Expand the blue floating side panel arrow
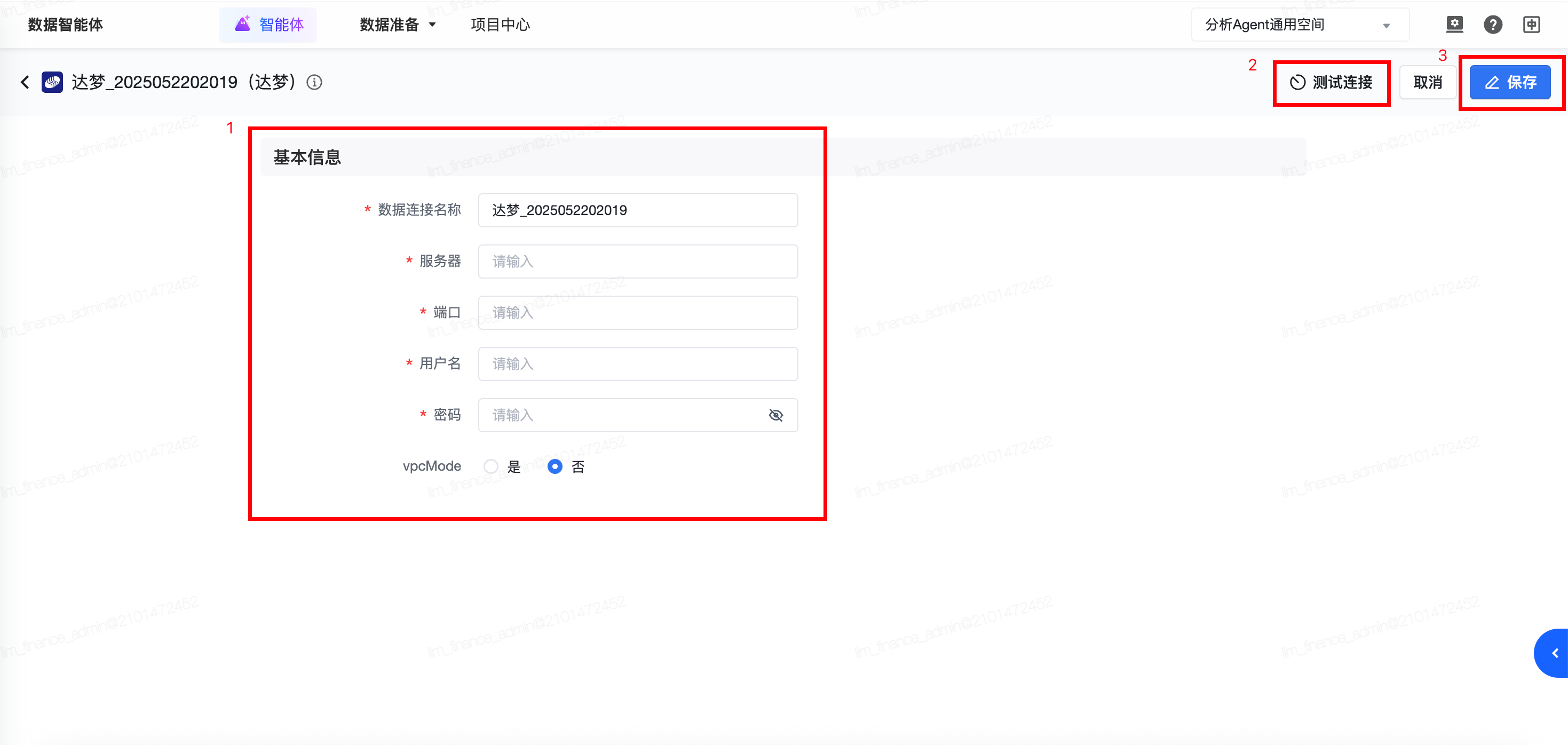The width and height of the screenshot is (1568, 745). tap(1552, 653)
